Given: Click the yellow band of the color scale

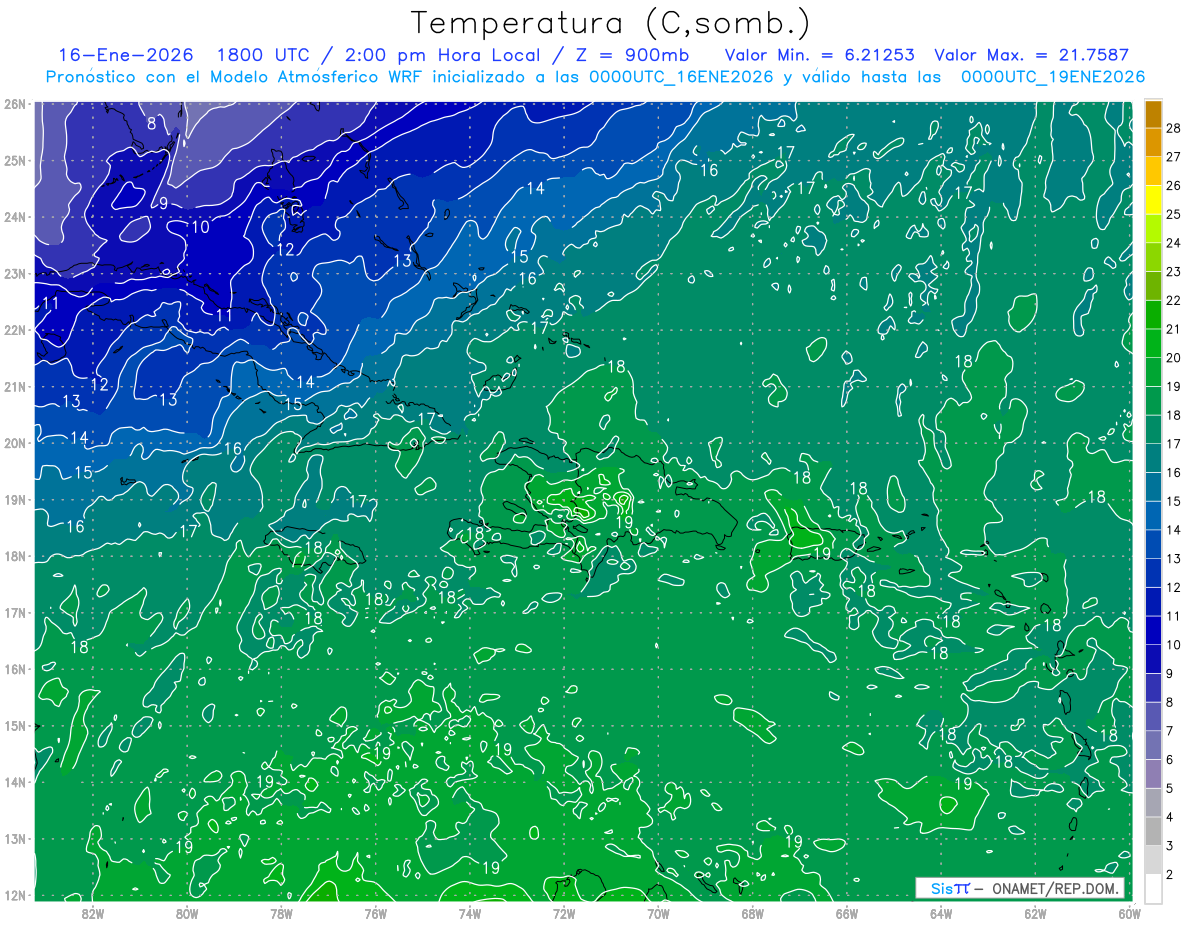Looking at the screenshot, I should point(1153,200).
